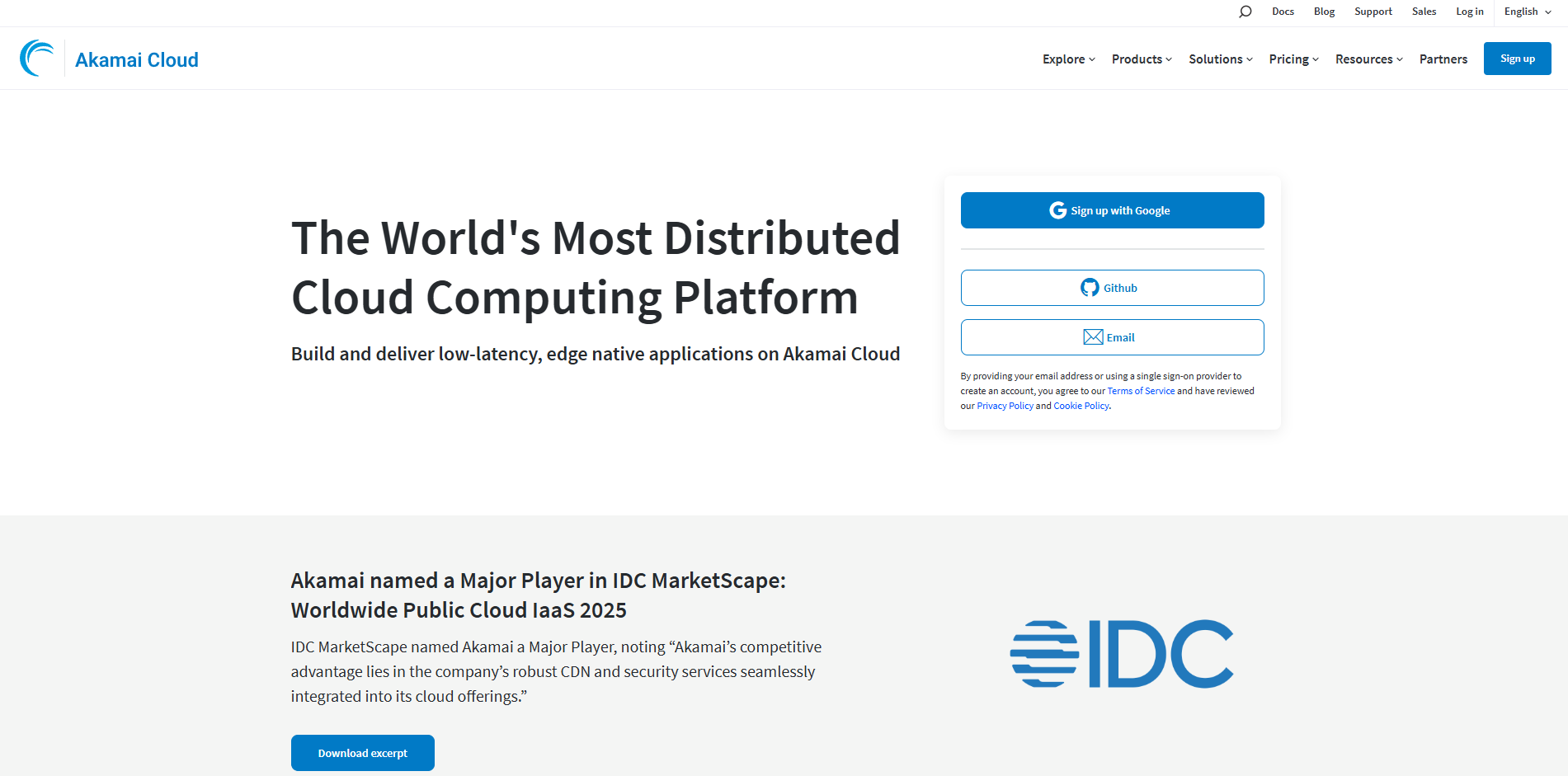Image resolution: width=1568 pixels, height=776 pixels.
Task: Download excerpt of IDC report
Action: coord(362,753)
